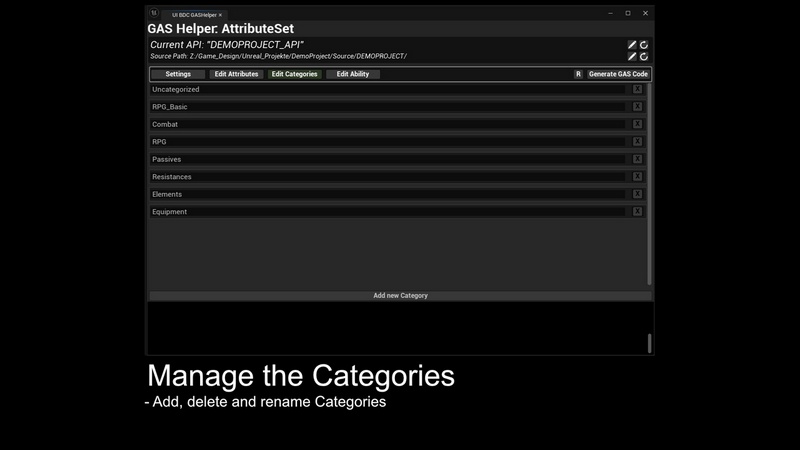
Task: Close the UI BDC GASHelper tab
Action: [x=220, y=15]
